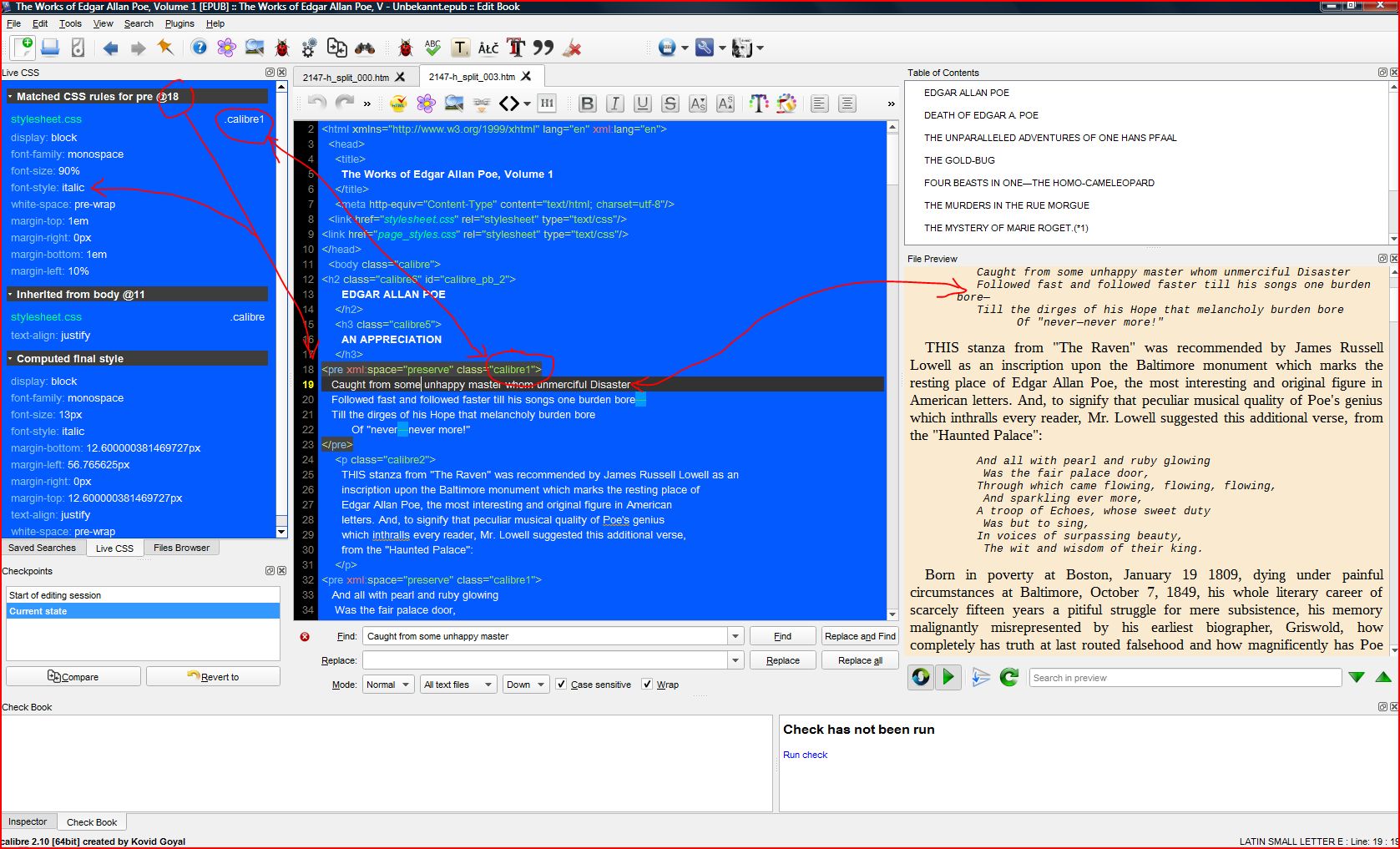Click the Search in preview field
Screen dimensions: 1400x849
click(1185, 678)
